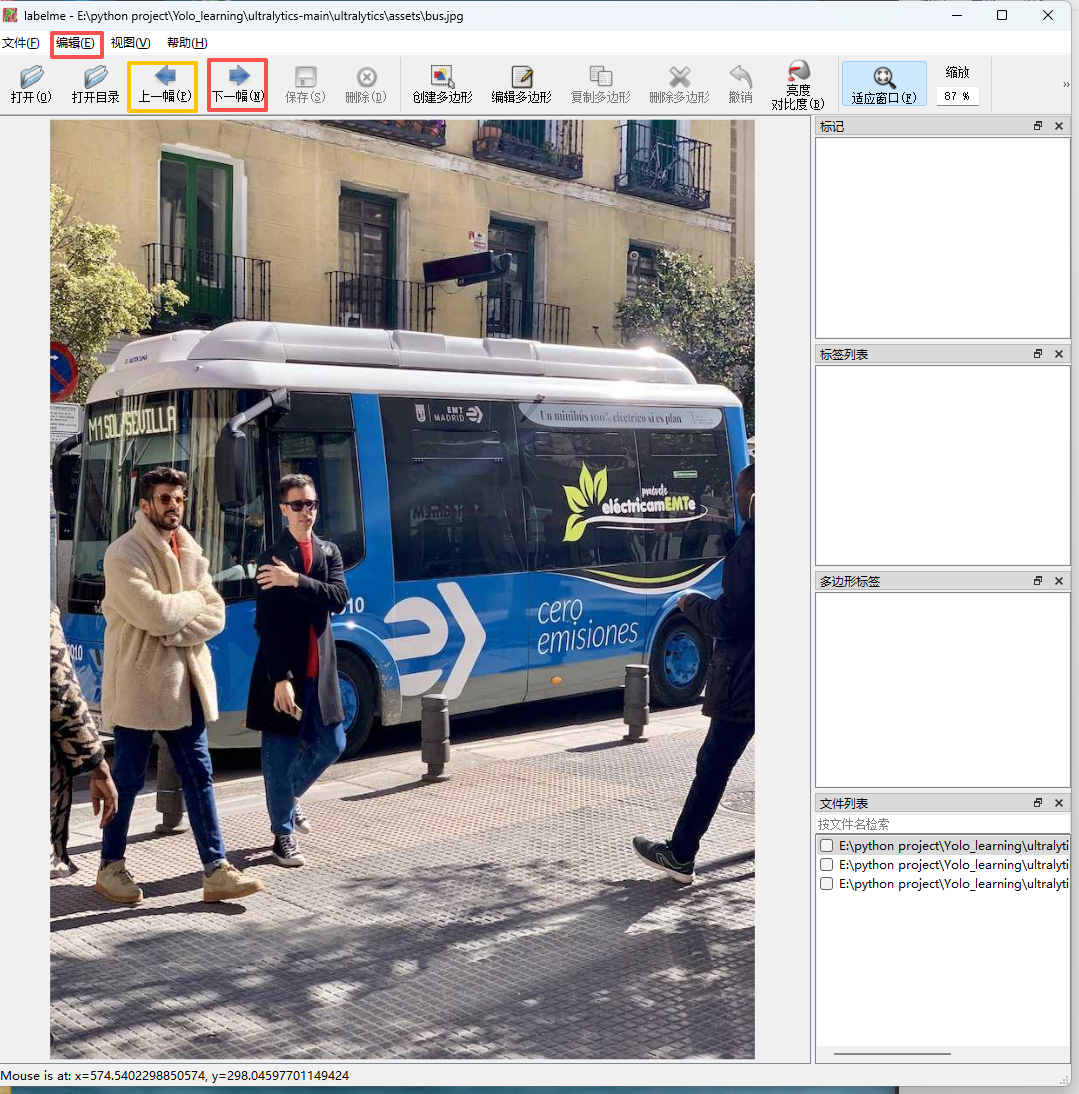This screenshot has width=1079, height=1094.
Task: Select the 创建多边形 create polygon tool
Action: pyautogui.click(x=442, y=84)
